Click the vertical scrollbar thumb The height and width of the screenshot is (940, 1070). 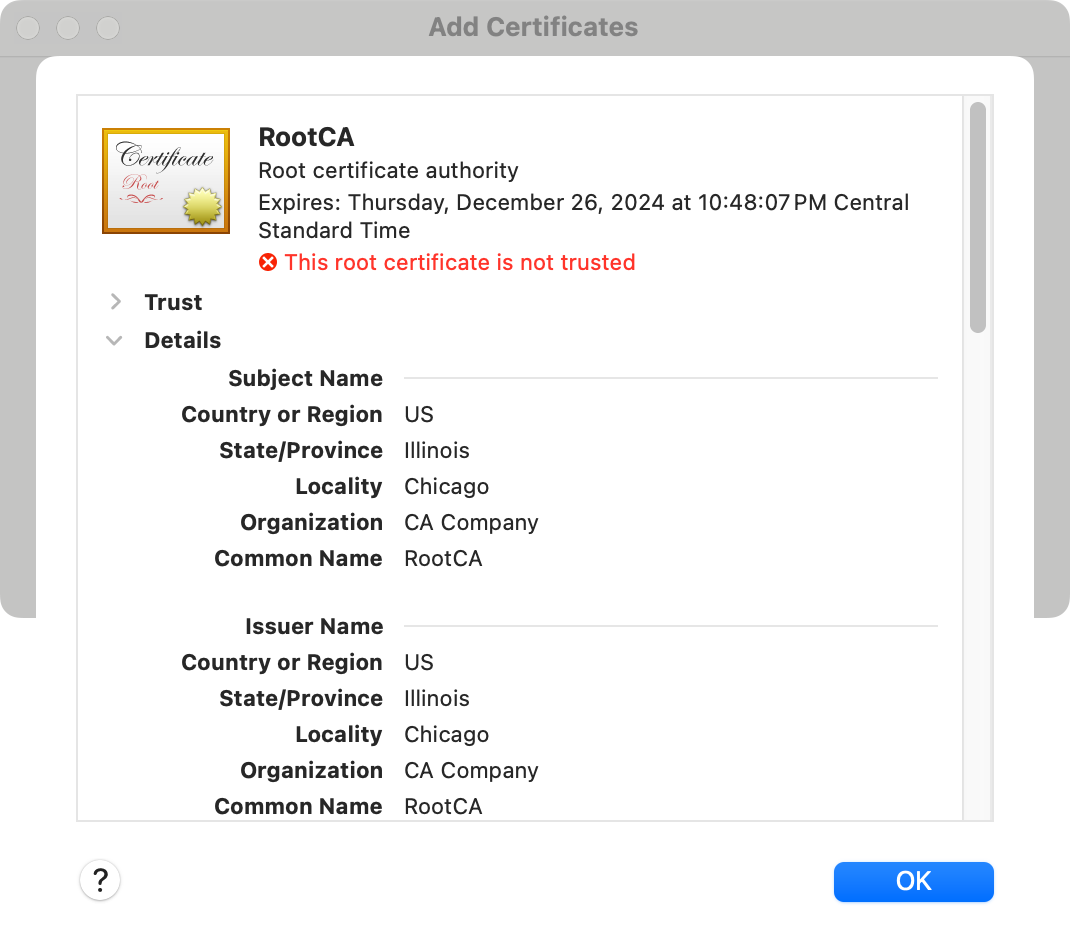978,217
